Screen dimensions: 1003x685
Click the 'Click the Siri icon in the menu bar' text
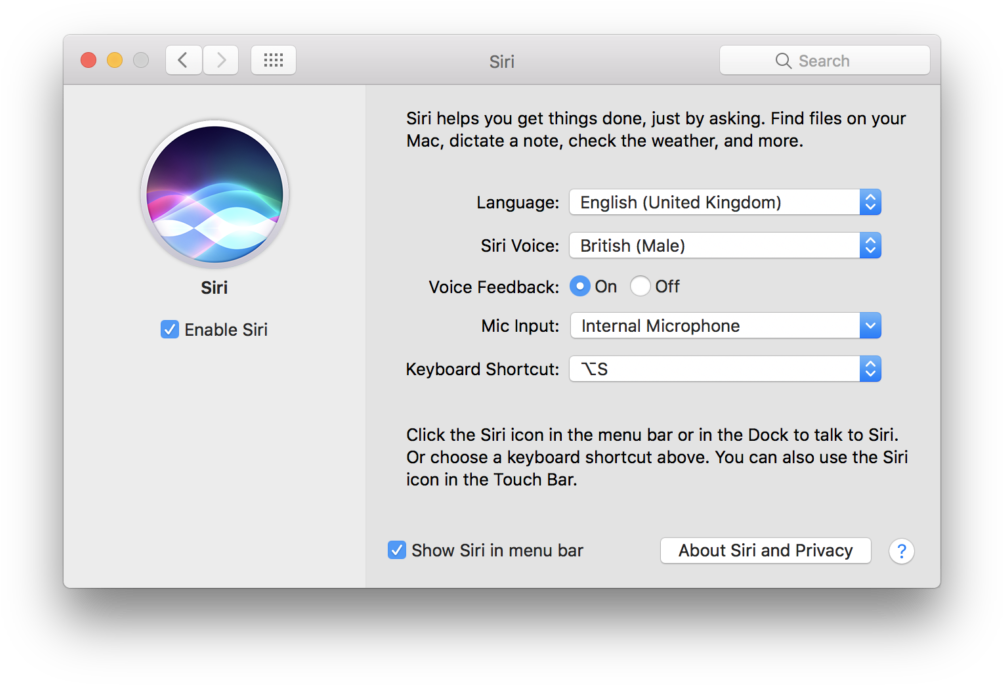pyautogui.click(x=657, y=457)
